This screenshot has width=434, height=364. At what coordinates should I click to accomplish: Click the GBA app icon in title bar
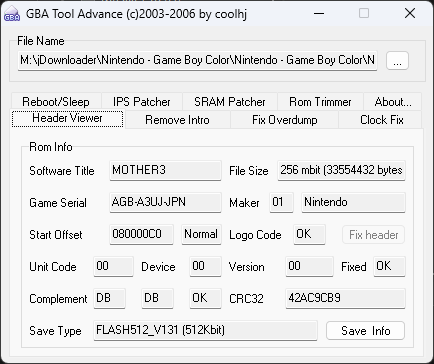12,14
